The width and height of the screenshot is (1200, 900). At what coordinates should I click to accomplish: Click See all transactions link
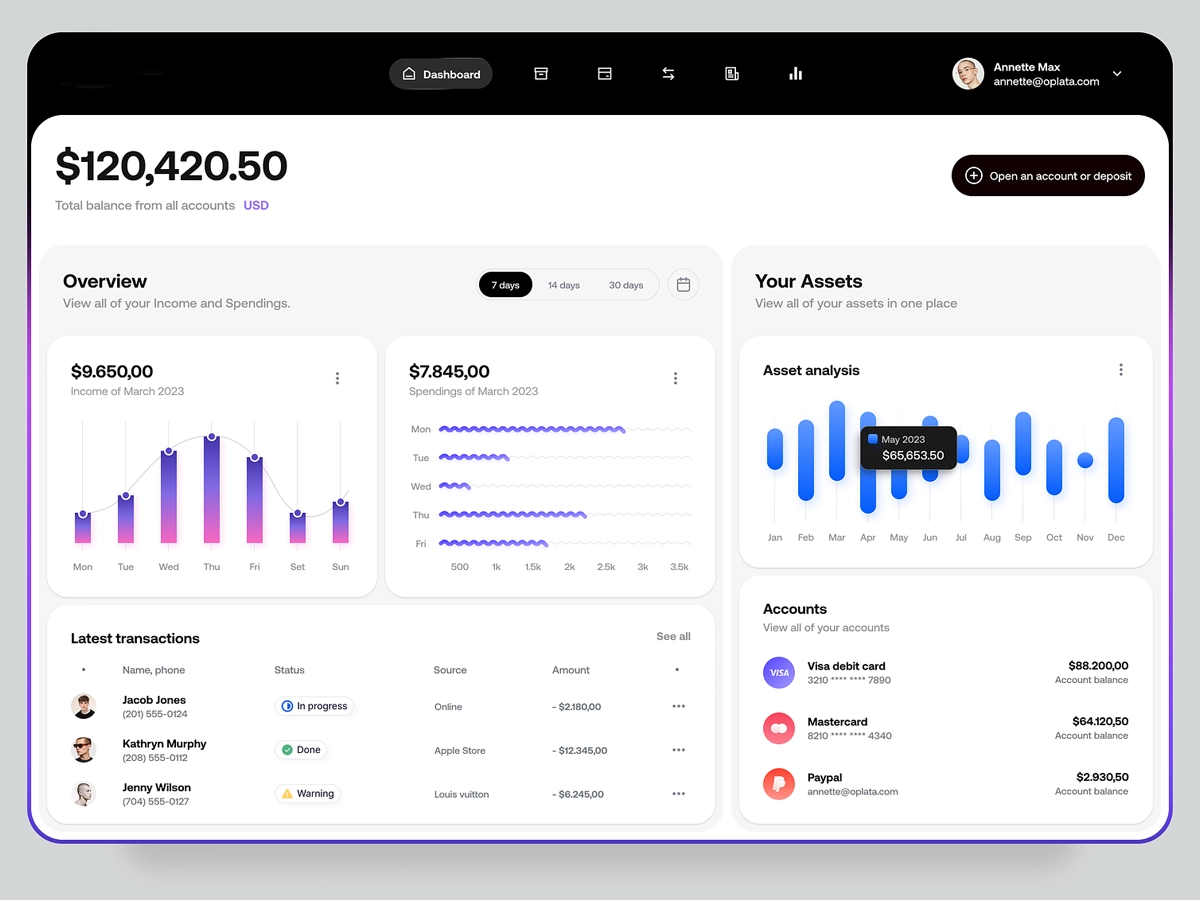coord(673,636)
